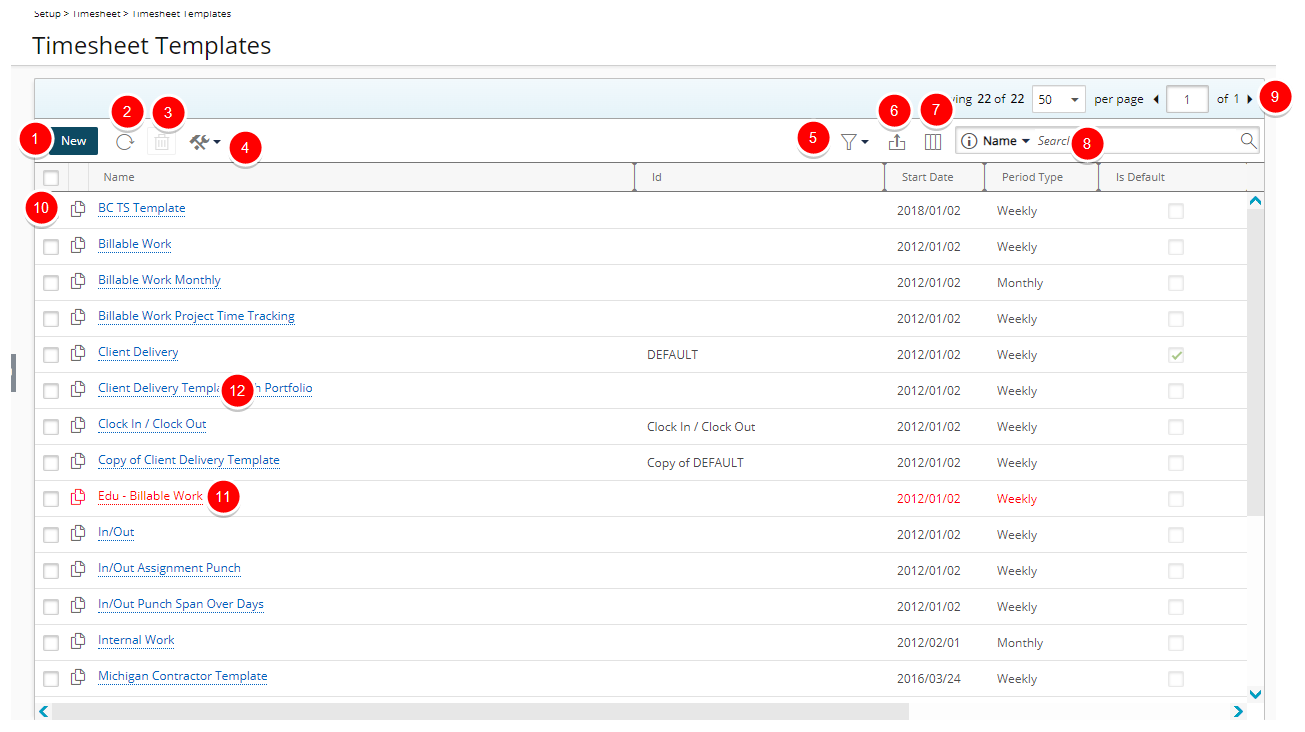
Task: Click the page number input box
Action: tap(1187, 99)
